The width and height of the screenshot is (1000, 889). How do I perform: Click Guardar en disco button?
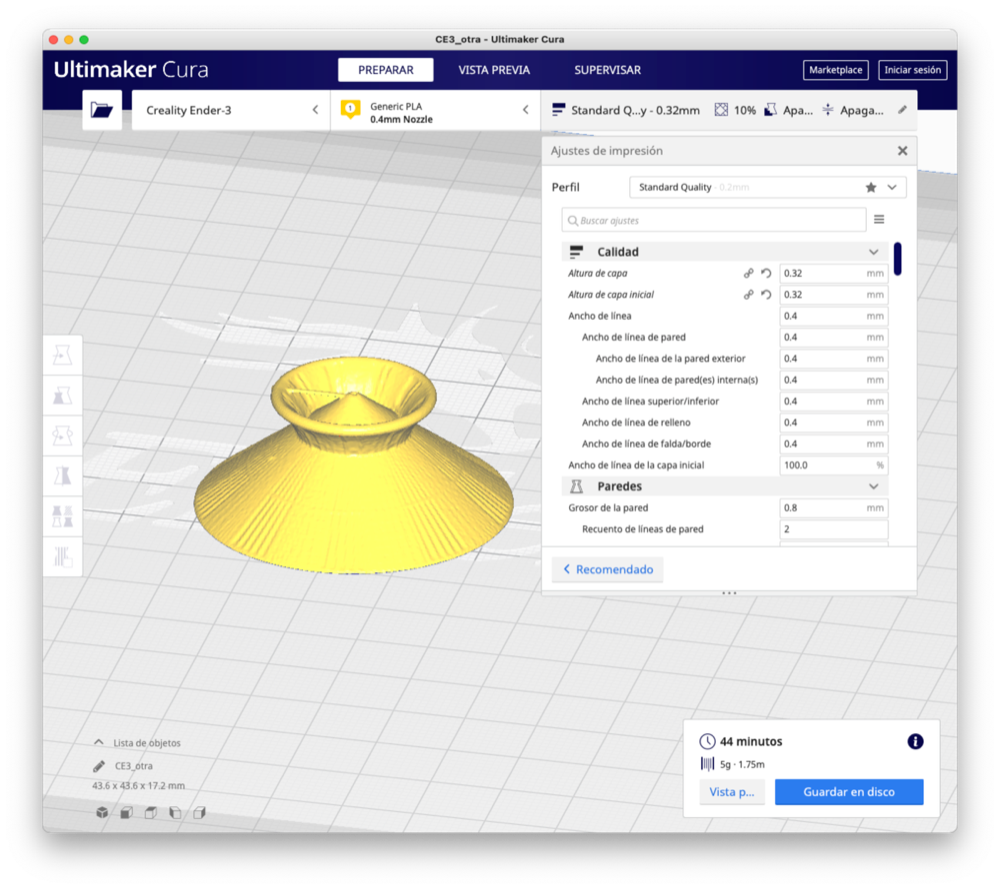click(849, 792)
